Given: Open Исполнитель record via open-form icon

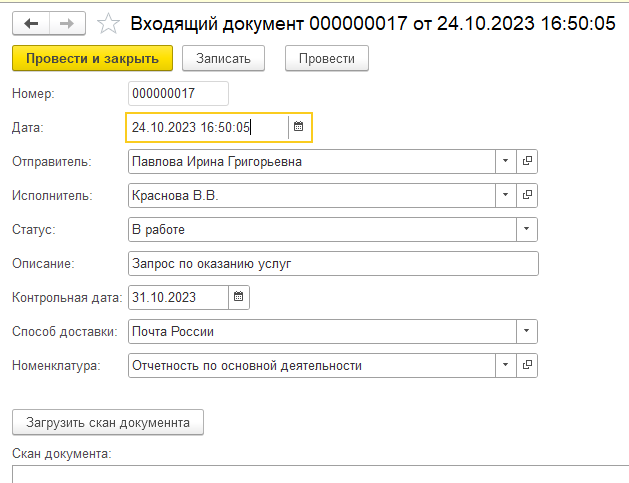Looking at the screenshot, I should [x=528, y=195].
